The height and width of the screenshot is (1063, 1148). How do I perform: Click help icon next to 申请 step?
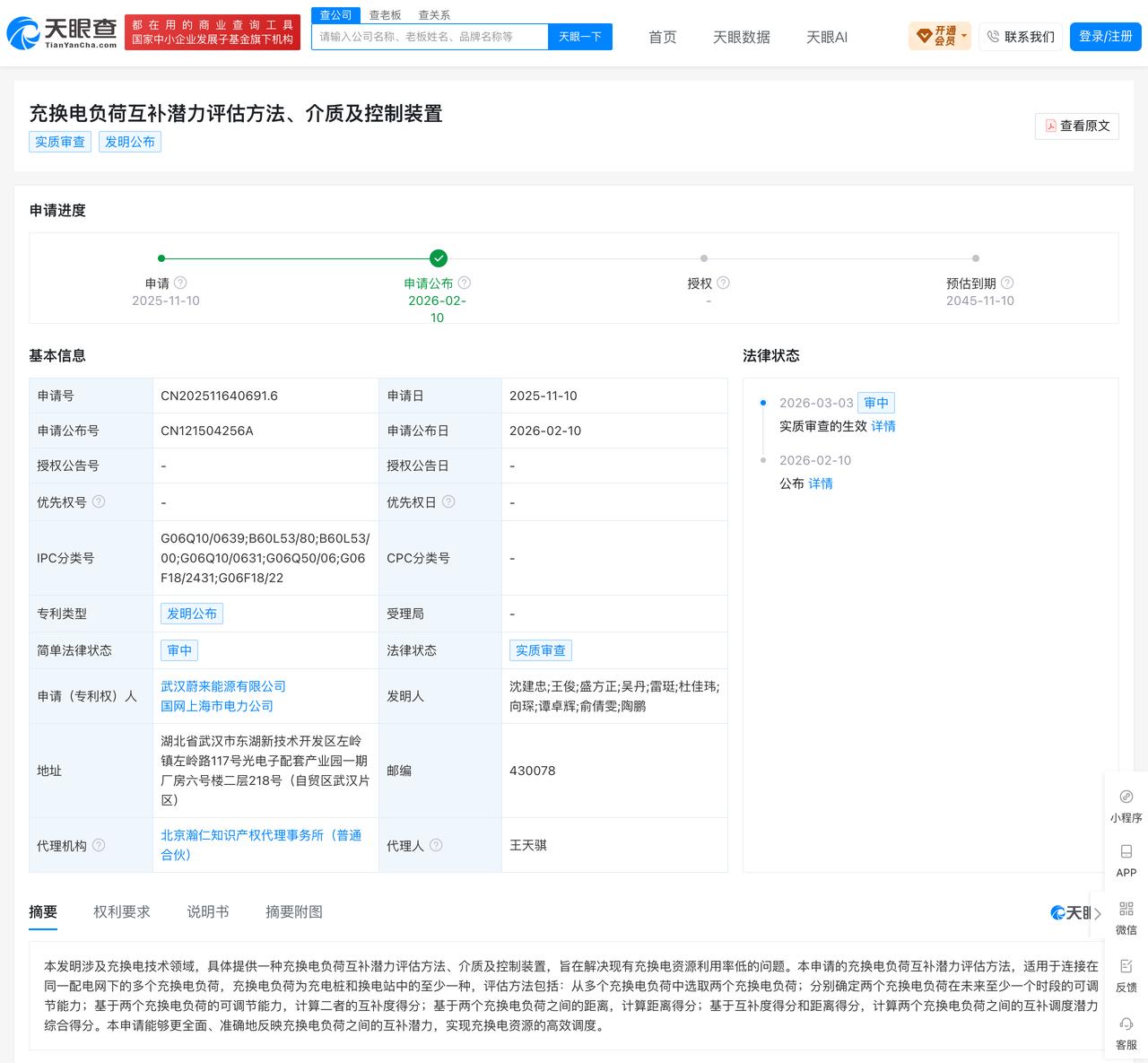pyautogui.click(x=180, y=283)
